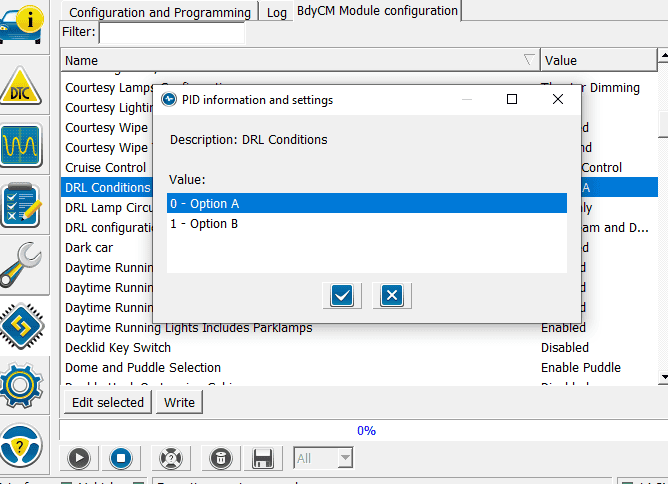Viewport: 668px width, 484px height.
Task: Click the Filter input field
Action: (x=172, y=32)
